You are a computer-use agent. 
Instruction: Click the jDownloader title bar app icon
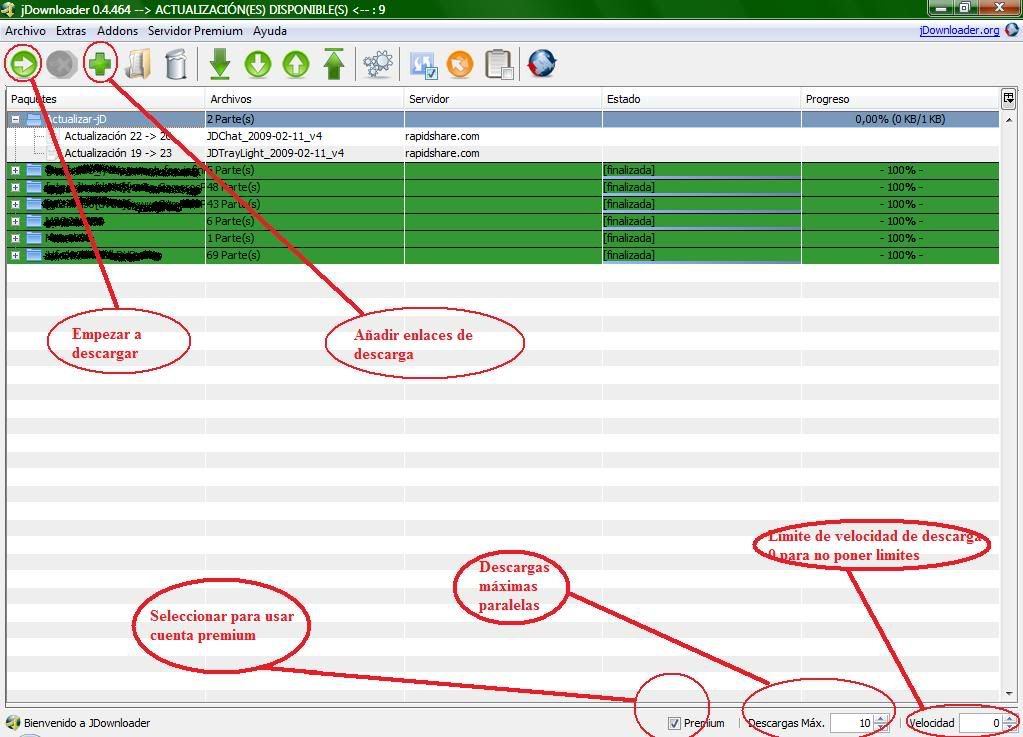coord(8,8)
